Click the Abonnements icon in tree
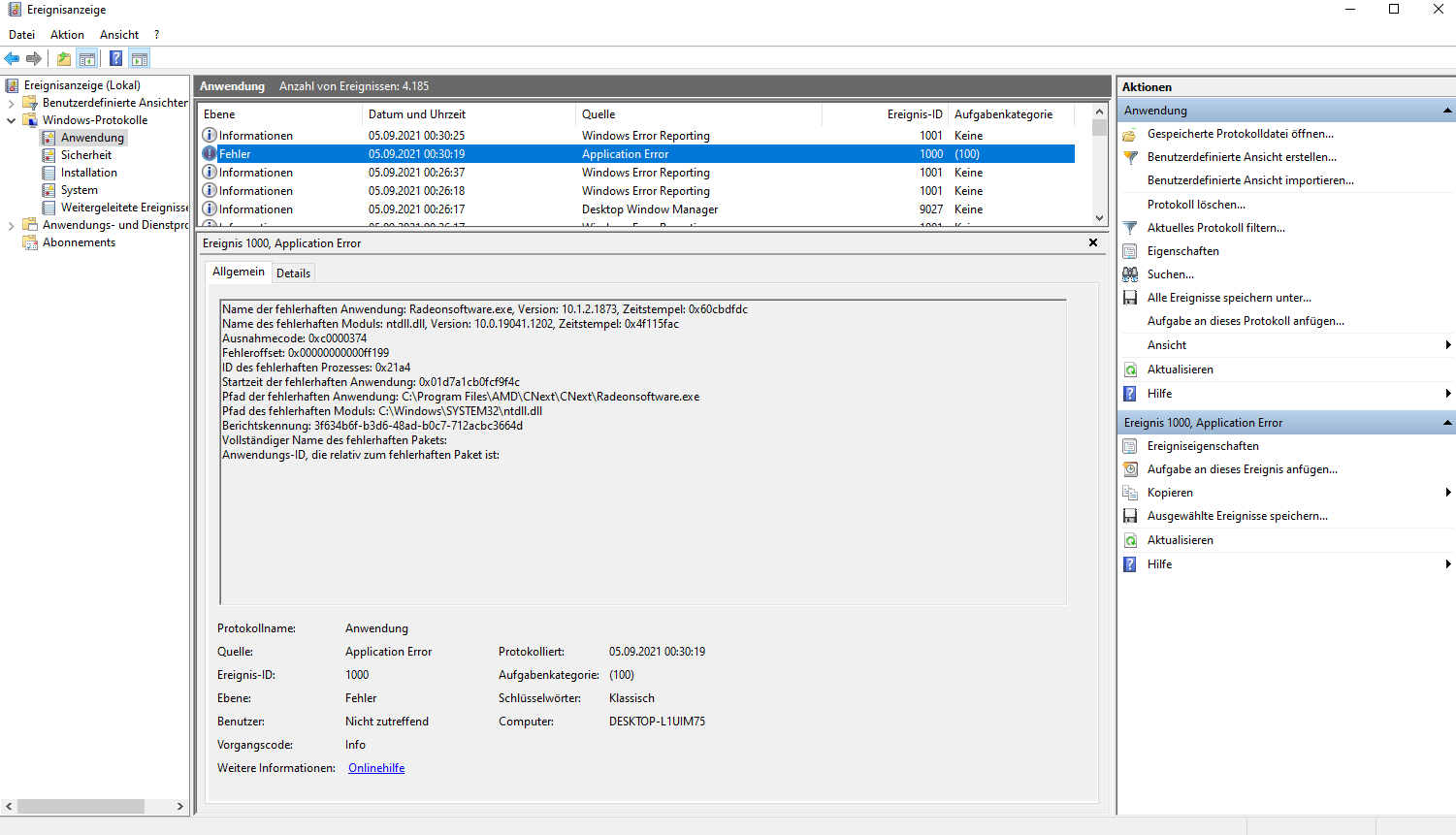The height and width of the screenshot is (835, 1456). [x=30, y=242]
